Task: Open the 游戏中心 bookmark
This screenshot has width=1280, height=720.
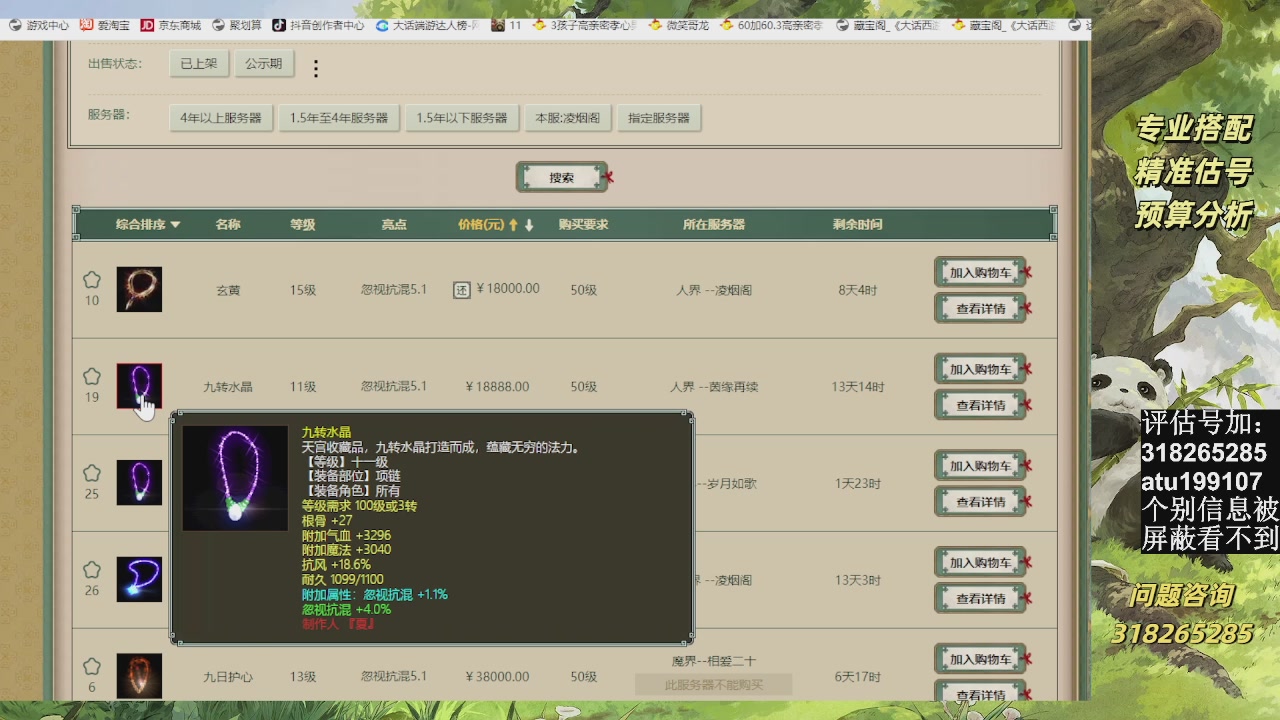Action: 39,25
